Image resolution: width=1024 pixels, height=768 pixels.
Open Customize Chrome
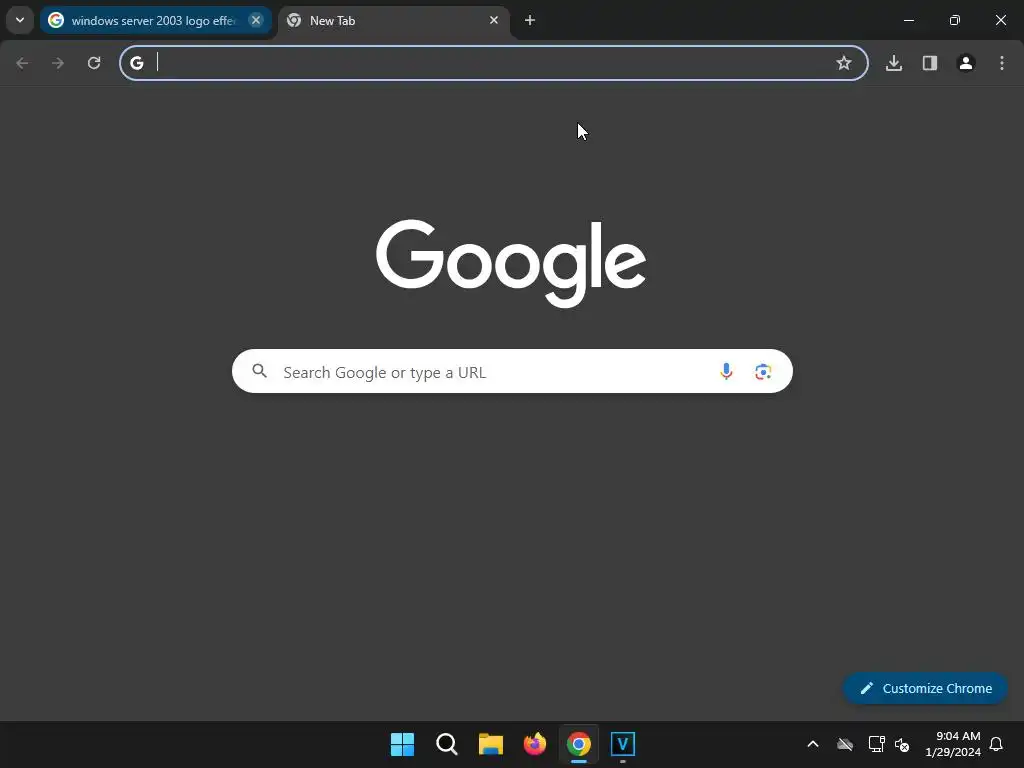tap(925, 688)
